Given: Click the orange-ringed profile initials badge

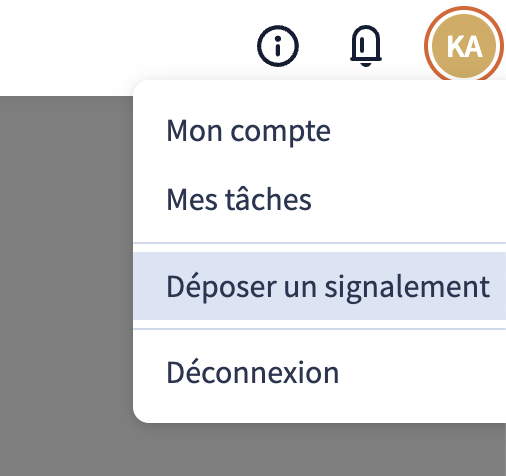Looking at the screenshot, I should coord(464,46).
